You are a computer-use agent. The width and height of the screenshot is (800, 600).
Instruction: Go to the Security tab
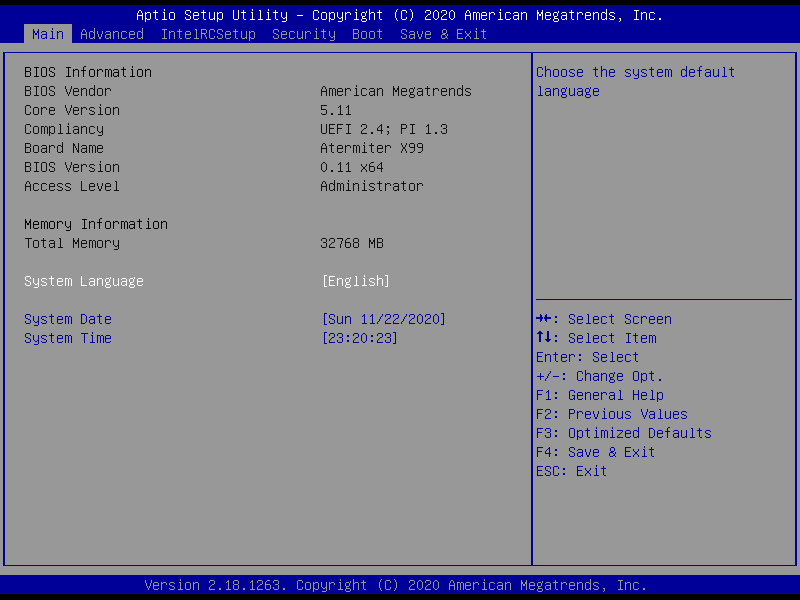(304, 34)
